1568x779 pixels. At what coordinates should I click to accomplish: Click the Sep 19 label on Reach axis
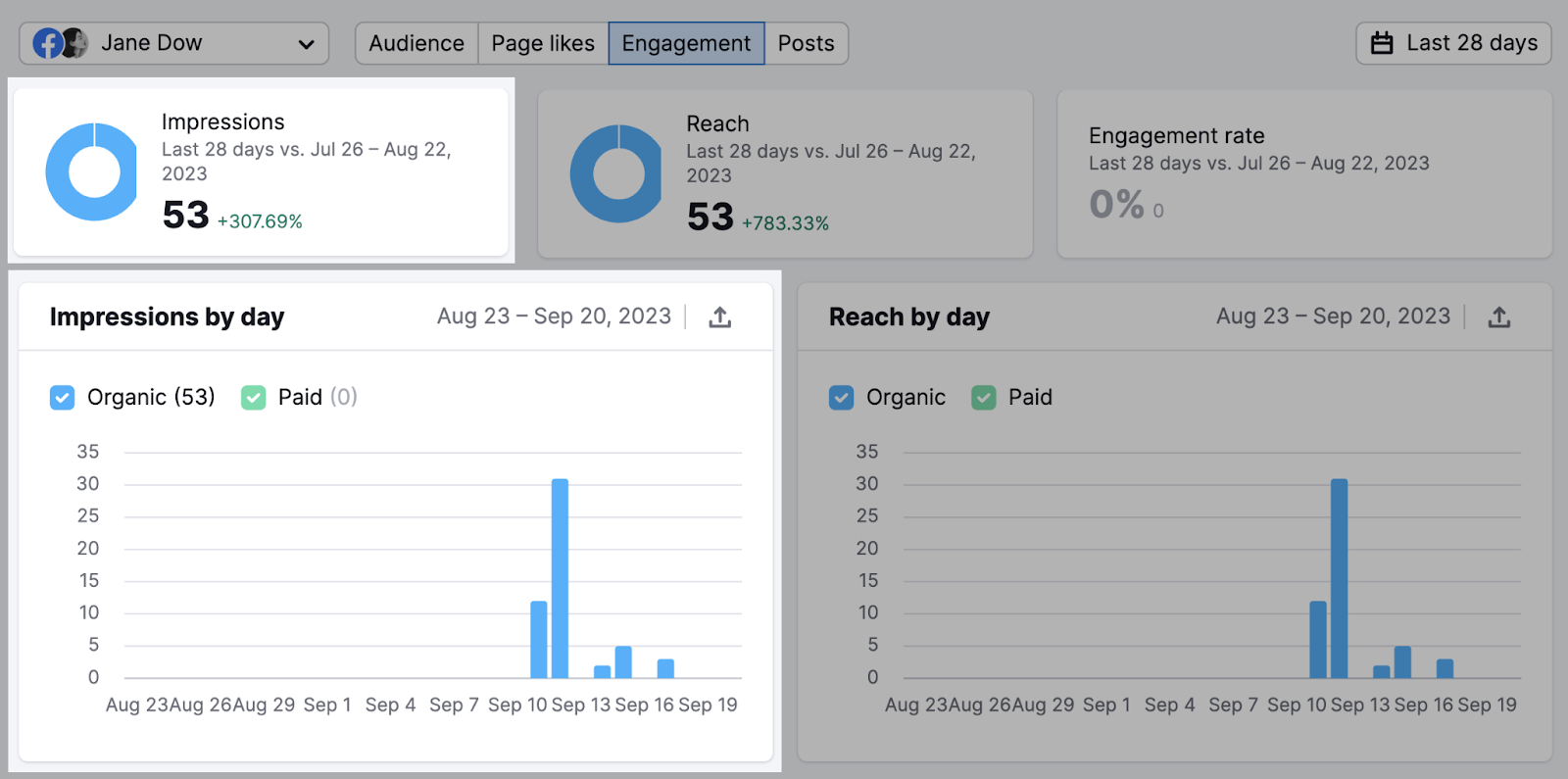tap(1487, 705)
